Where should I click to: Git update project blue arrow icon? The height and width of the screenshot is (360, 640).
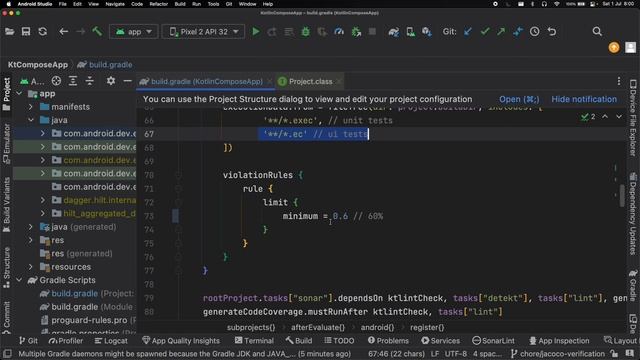[468, 31]
